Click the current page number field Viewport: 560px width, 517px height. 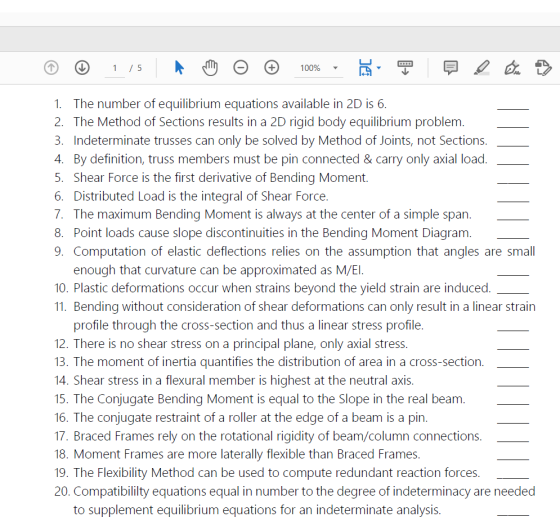(115, 68)
